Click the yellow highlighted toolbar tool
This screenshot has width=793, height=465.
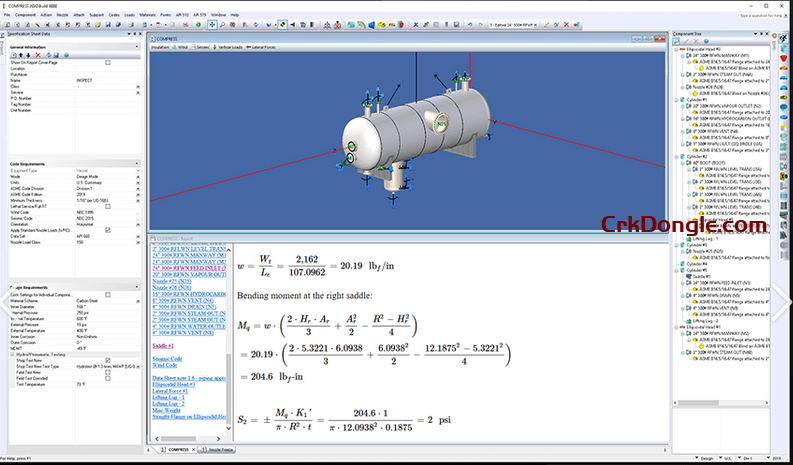point(283,24)
